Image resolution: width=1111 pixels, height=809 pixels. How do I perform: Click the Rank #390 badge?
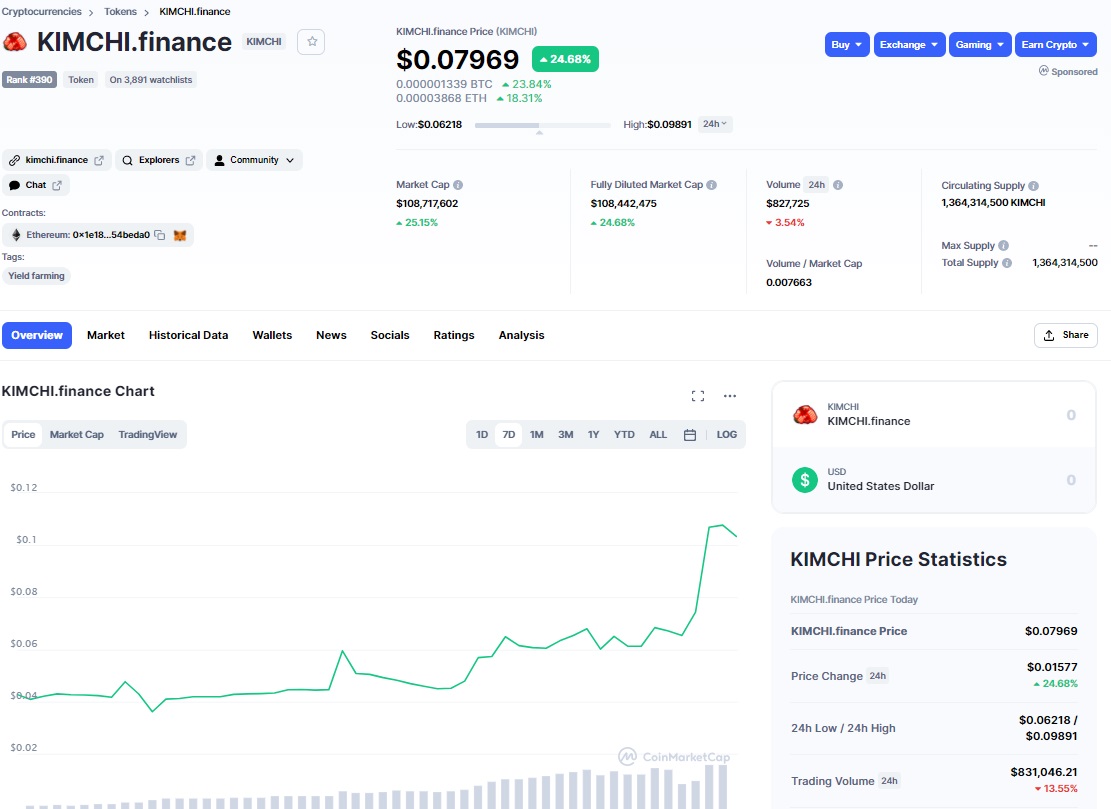pyautogui.click(x=29, y=80)
